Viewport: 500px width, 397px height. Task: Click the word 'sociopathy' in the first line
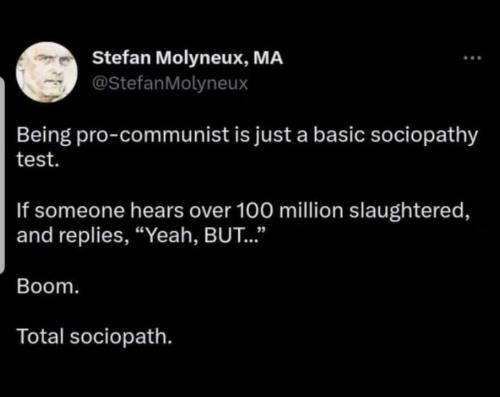pyautogui.click(x=424, y=136)
